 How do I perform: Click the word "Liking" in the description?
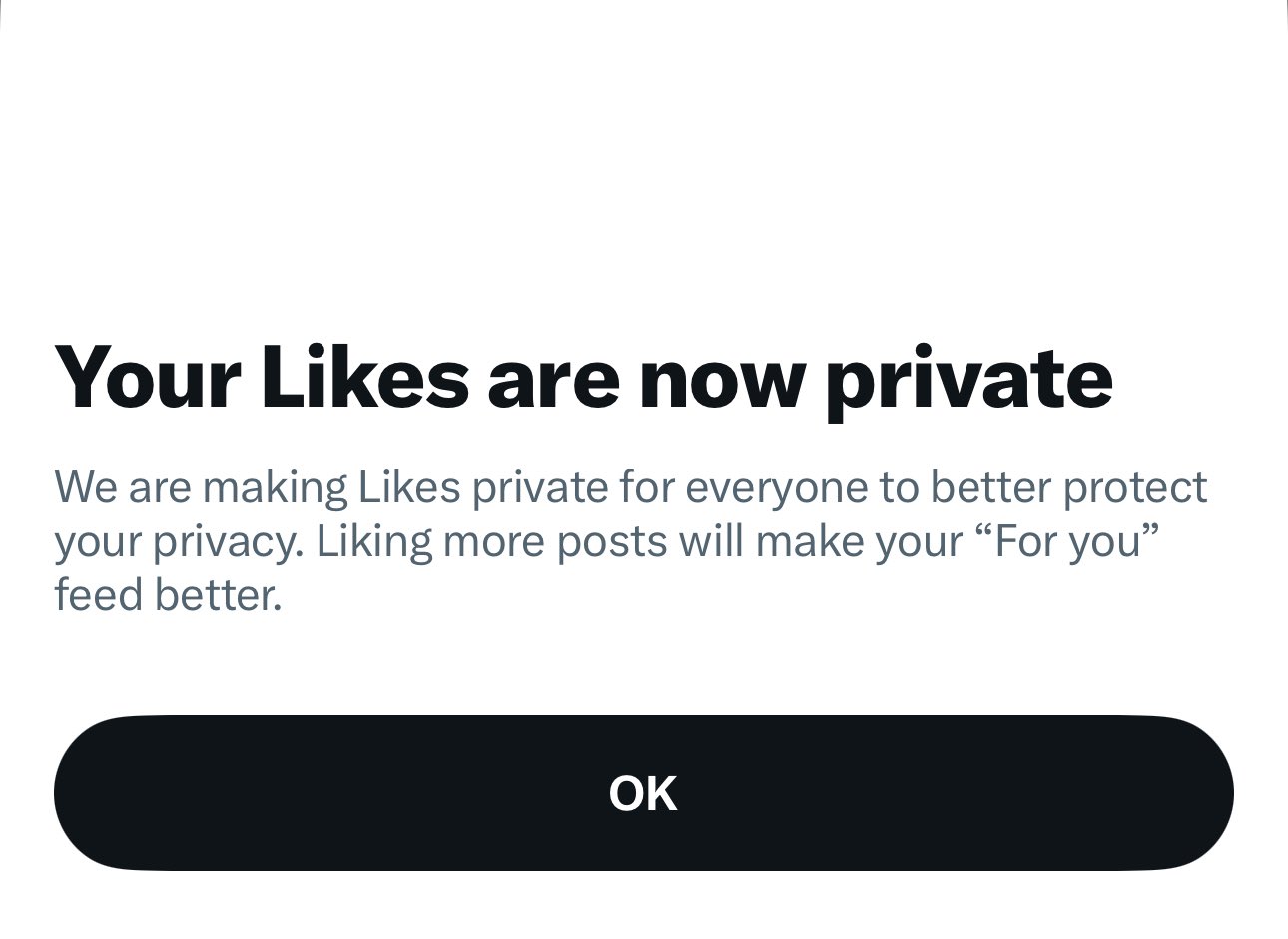pos(373,542)
